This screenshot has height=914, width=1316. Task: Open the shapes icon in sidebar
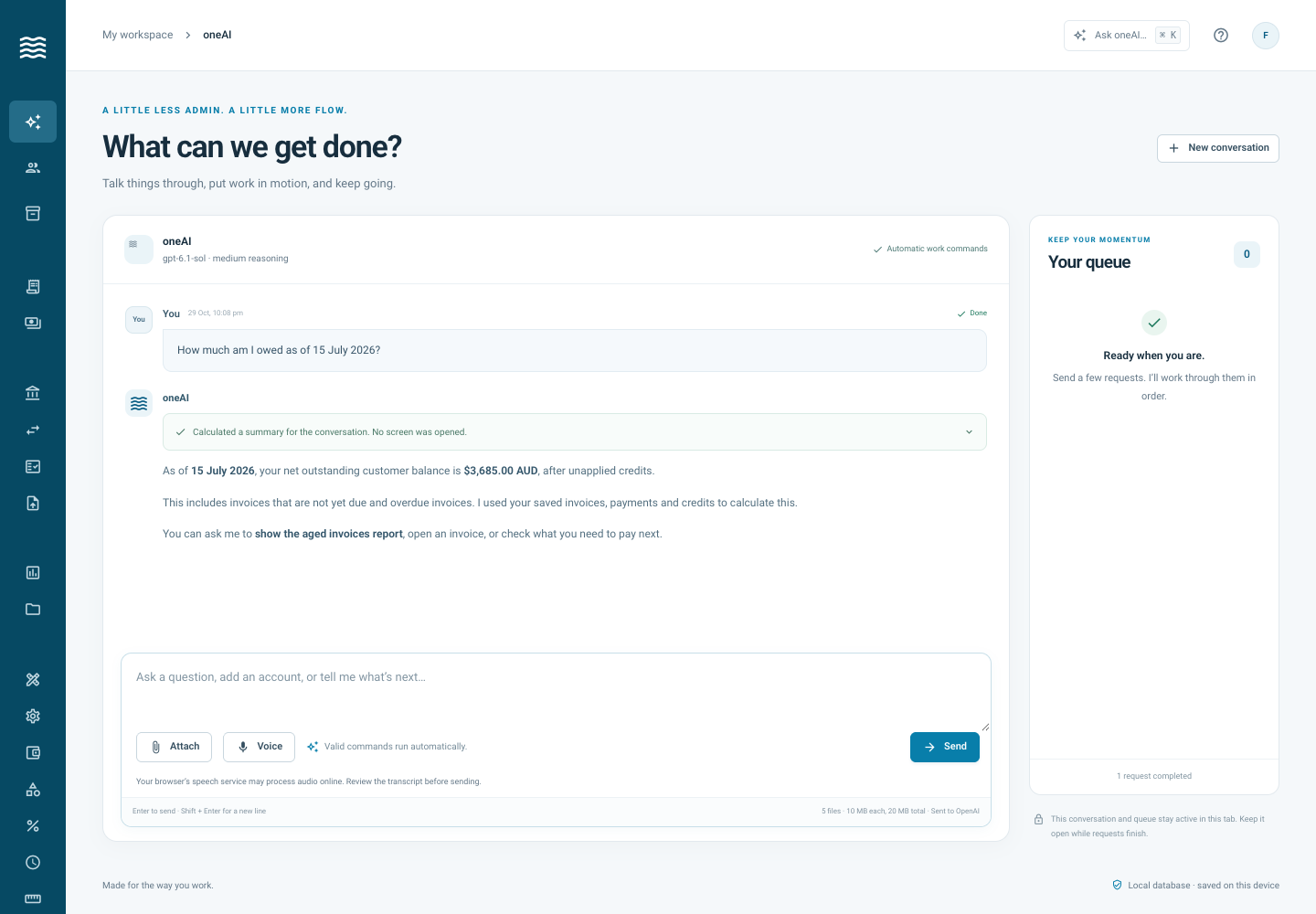click(x=33, y=789)
